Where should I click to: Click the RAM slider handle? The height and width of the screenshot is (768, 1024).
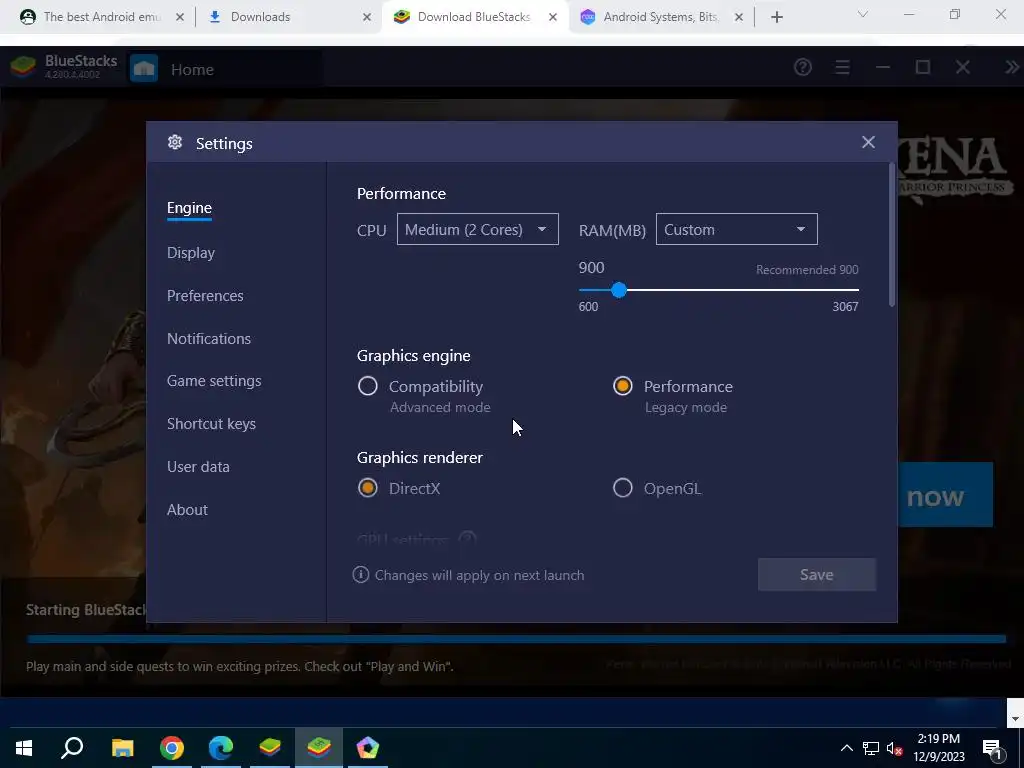coord(619,290)
